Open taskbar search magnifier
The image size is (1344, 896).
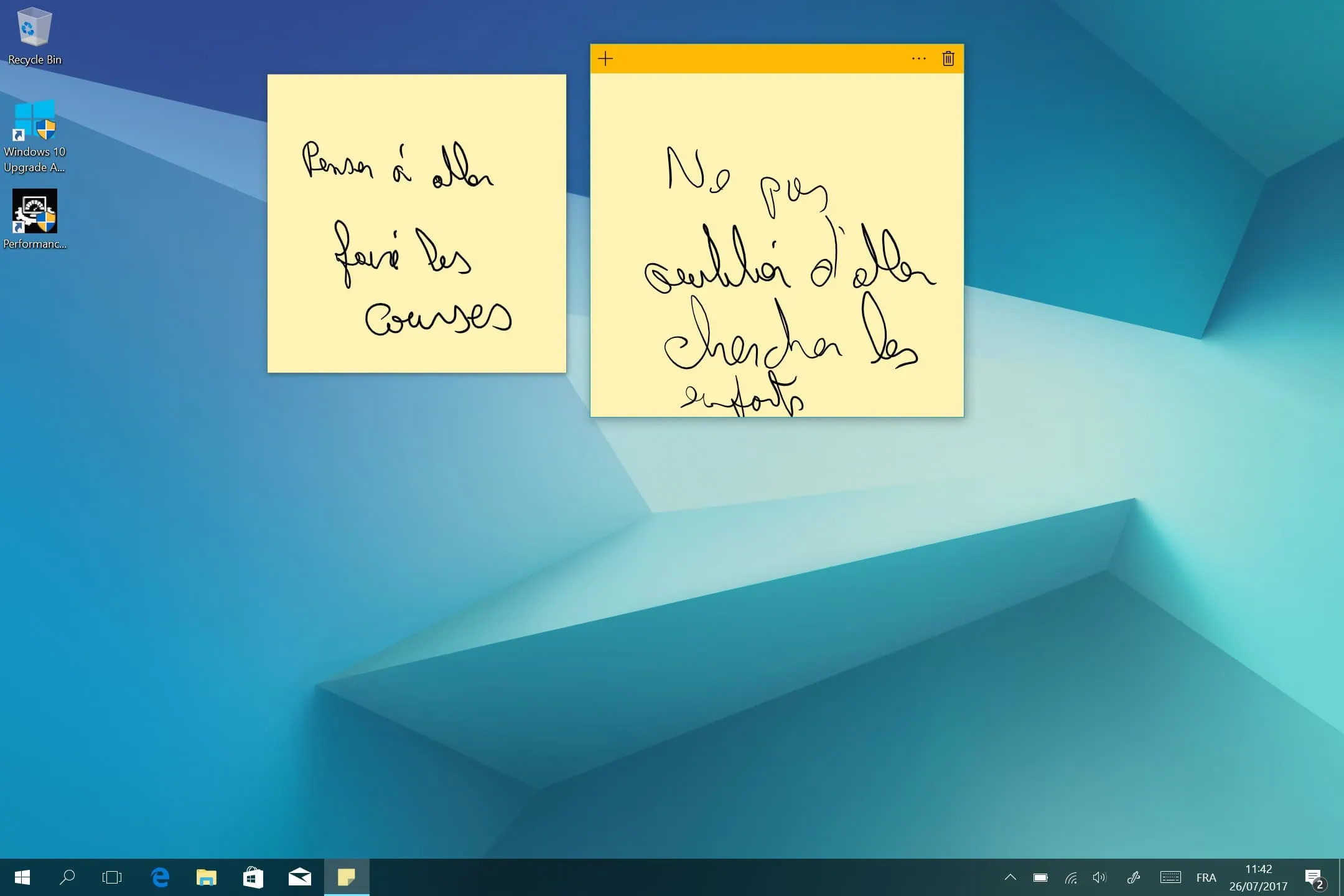(x=67, y=877)
